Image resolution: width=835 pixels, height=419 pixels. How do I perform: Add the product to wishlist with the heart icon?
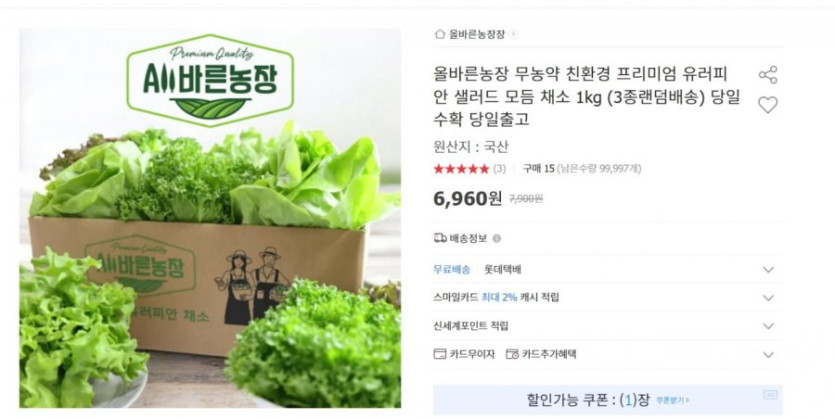point(768,105)
